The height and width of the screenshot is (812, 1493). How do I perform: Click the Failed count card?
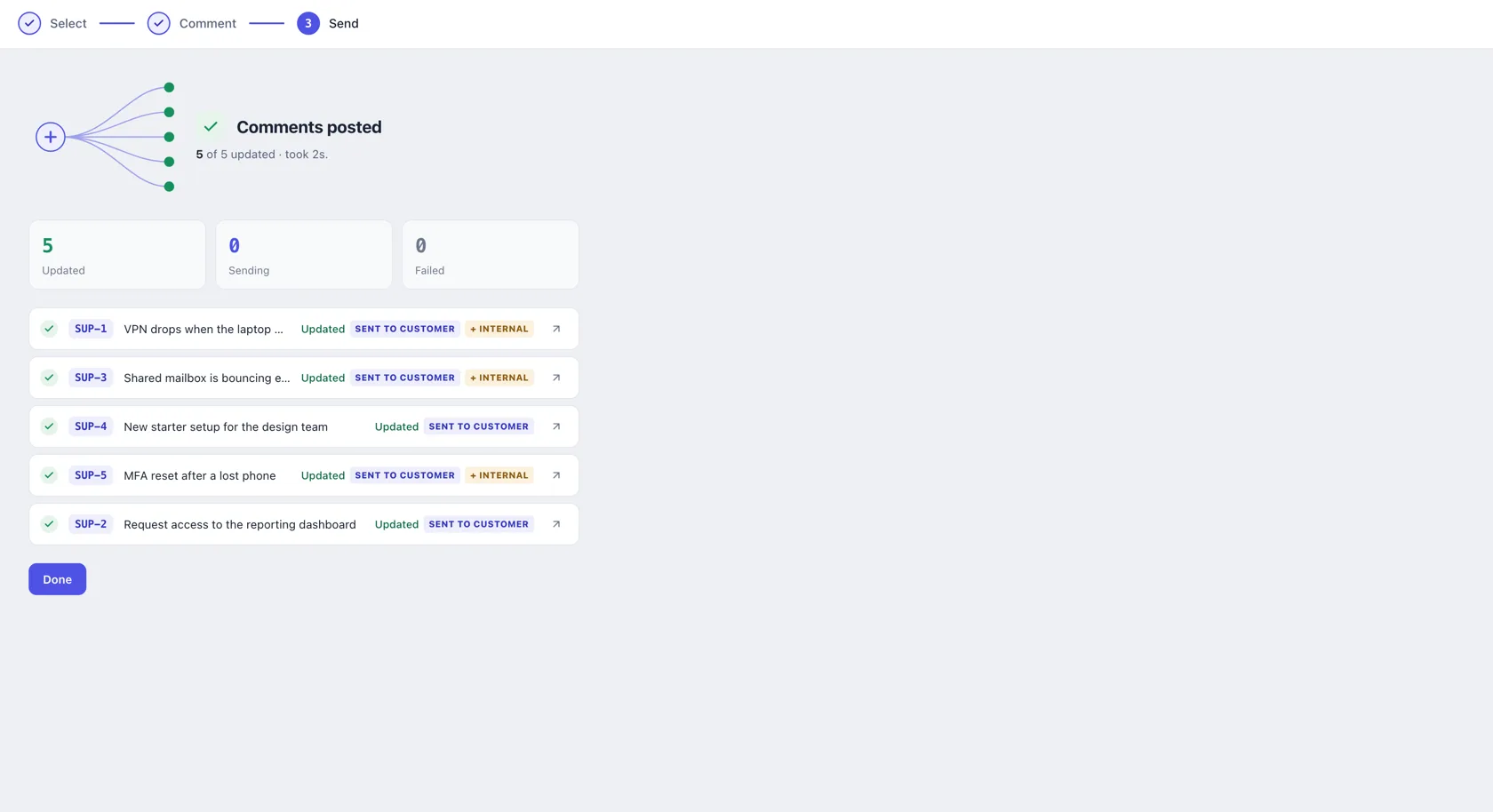(x=491, y=255)
